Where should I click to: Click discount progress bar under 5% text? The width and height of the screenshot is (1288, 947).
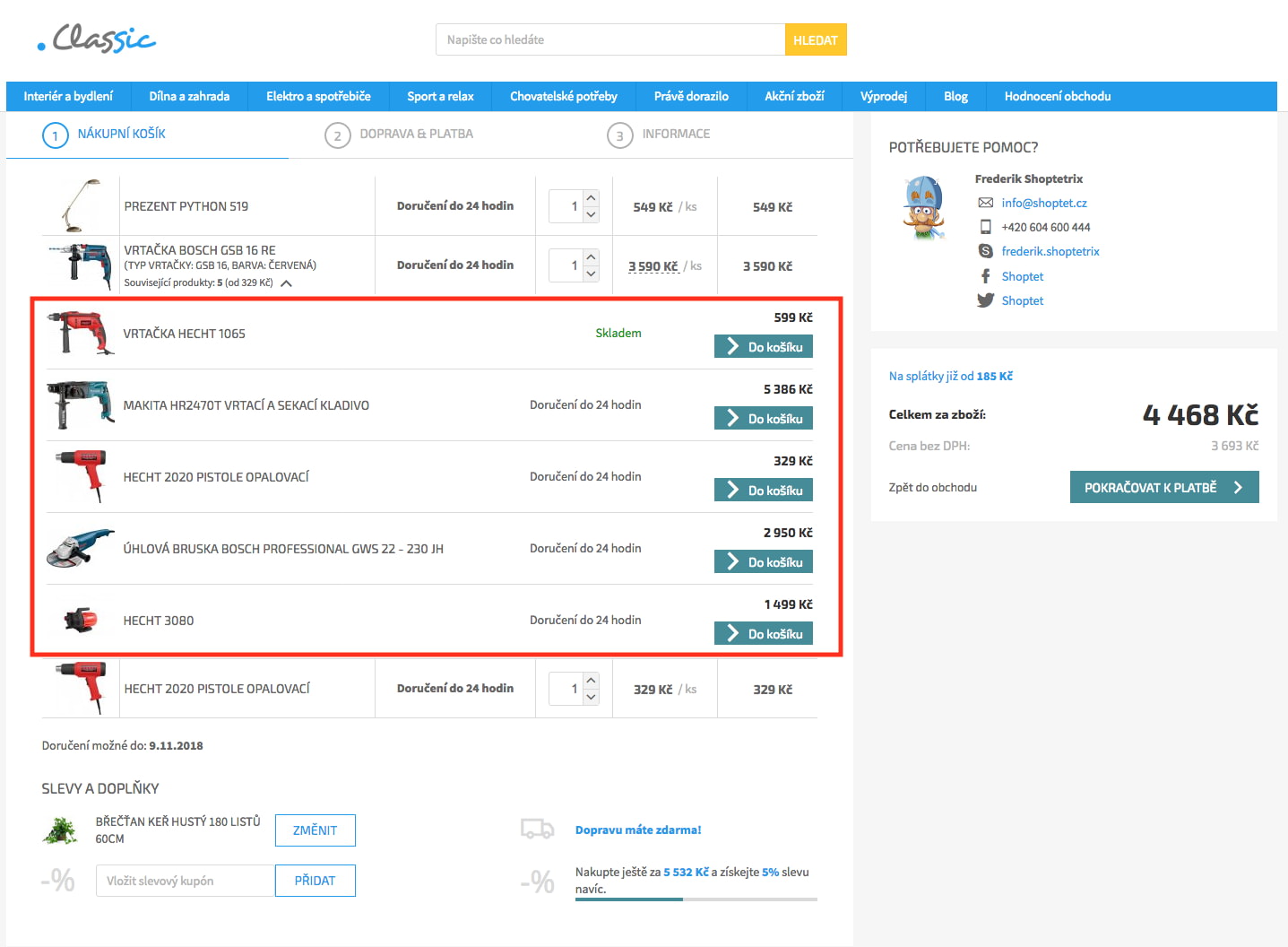click(x=696, y=899)
